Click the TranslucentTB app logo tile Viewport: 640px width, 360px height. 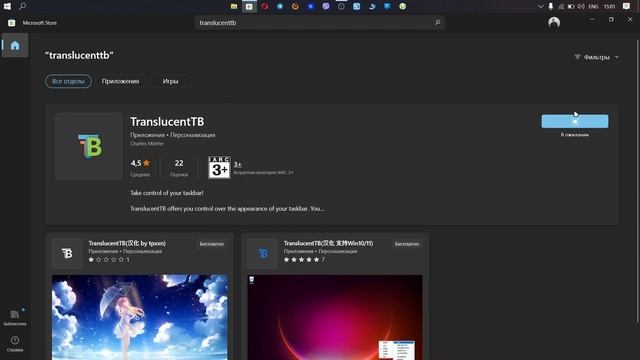click(89, 146)
